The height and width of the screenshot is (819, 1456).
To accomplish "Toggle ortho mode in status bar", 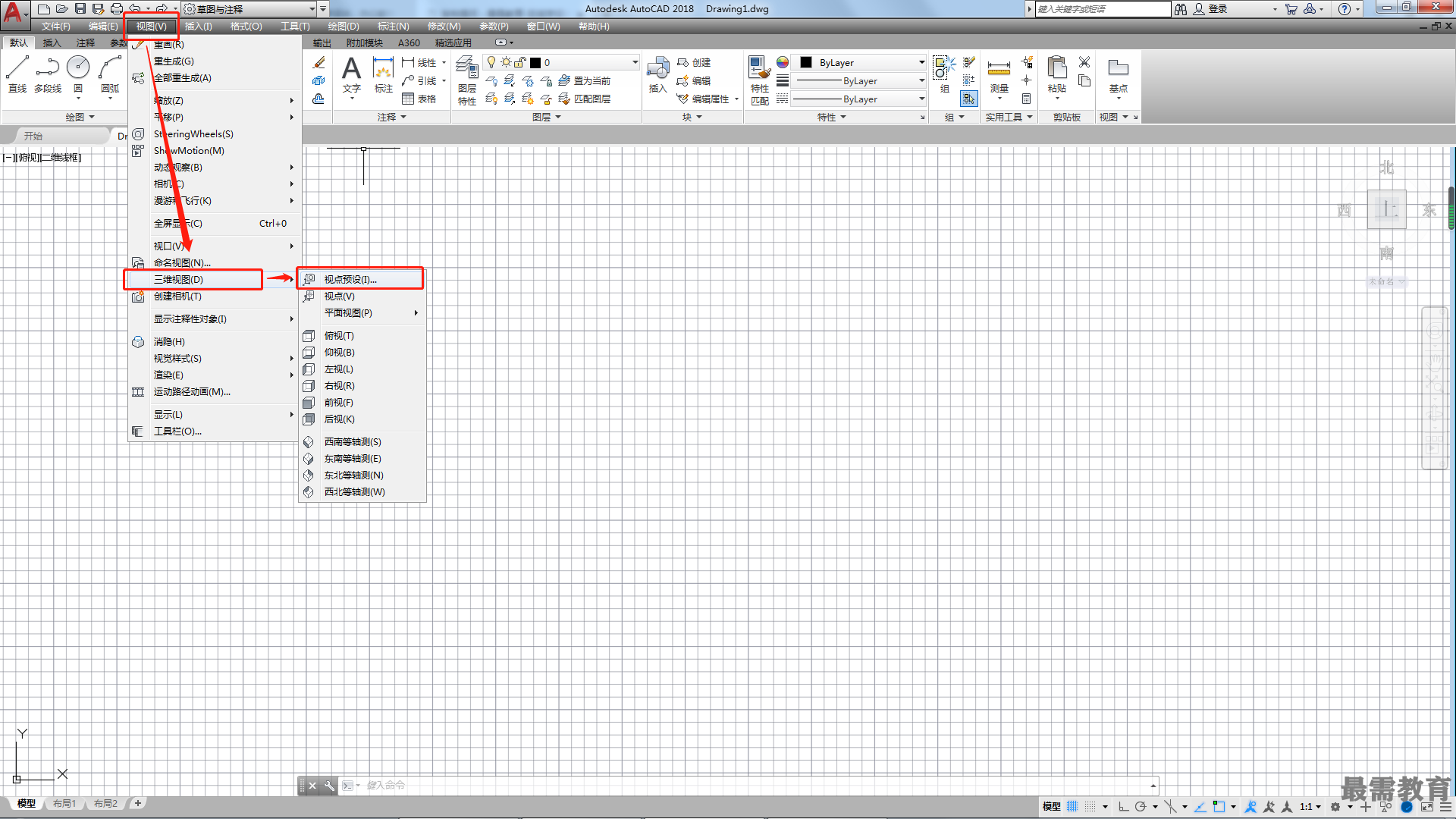I will tap(1123, 807).
